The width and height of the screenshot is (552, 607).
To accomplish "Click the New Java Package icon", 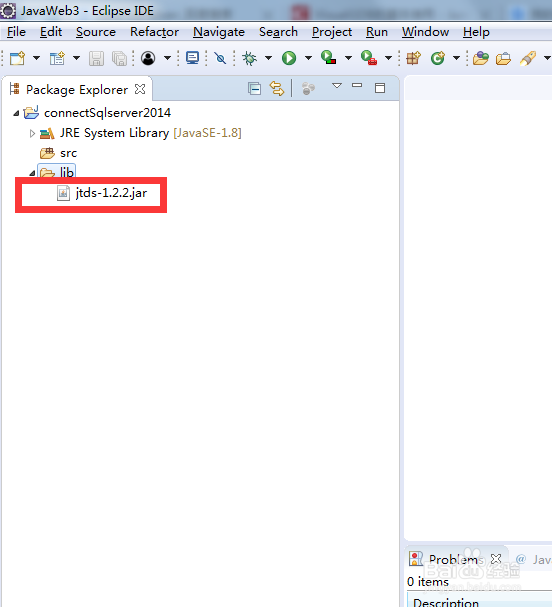I will [413, 58].
